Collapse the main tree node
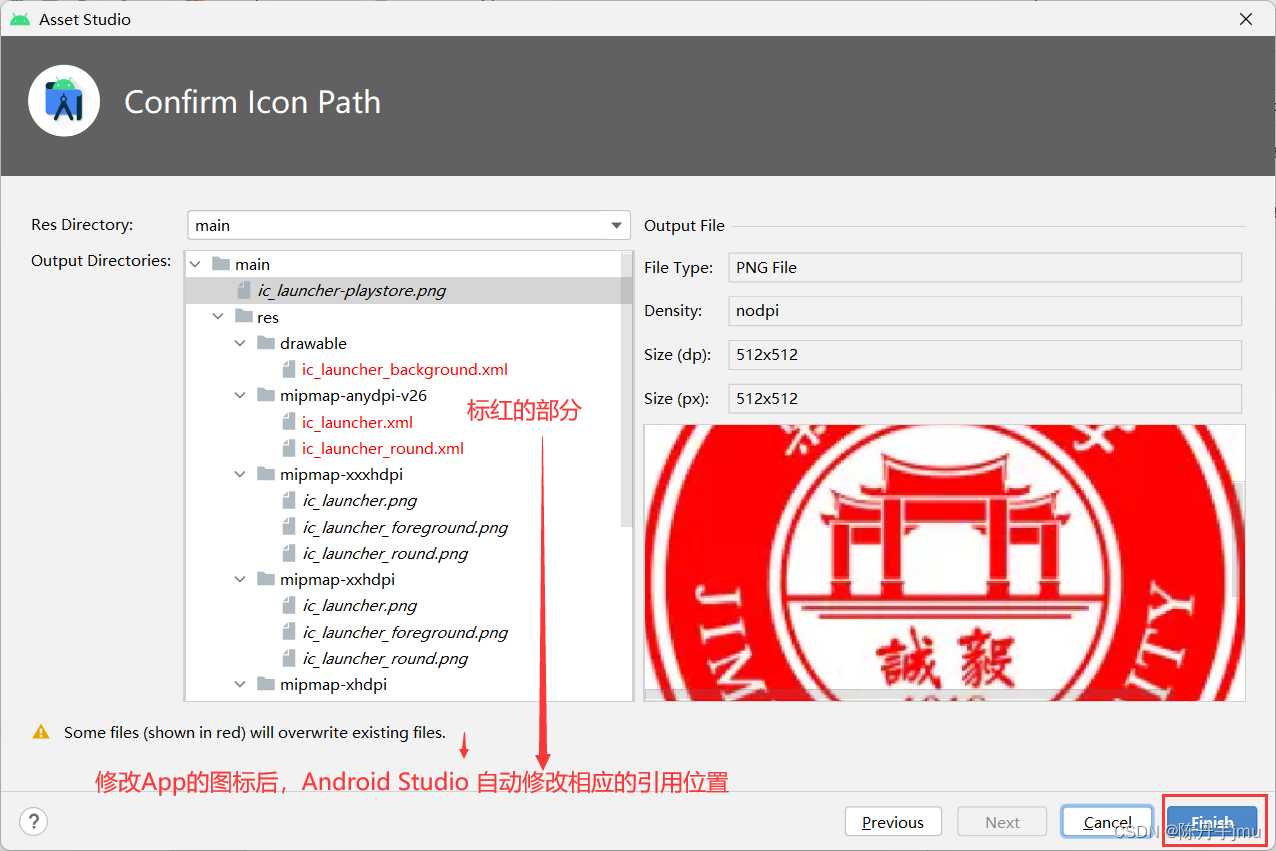Screen dimensions: 1276x851 point(195,264)
